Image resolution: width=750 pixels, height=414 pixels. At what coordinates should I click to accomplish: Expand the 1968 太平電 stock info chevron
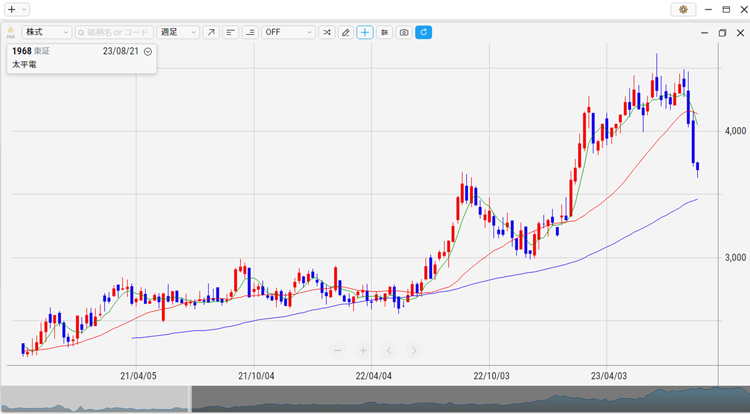pos(148,51)
